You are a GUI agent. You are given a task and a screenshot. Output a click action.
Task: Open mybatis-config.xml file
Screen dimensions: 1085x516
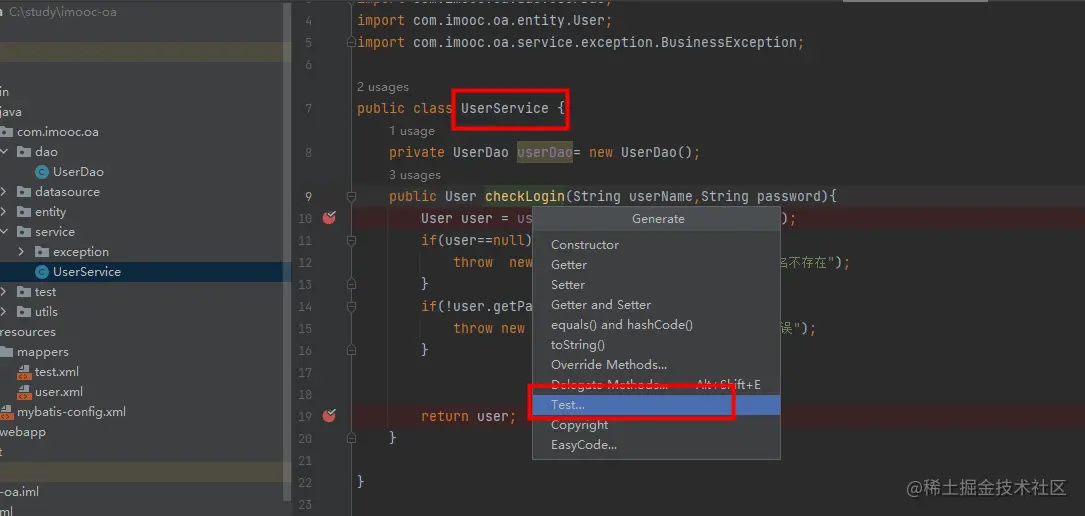click(x=71, y=412)
